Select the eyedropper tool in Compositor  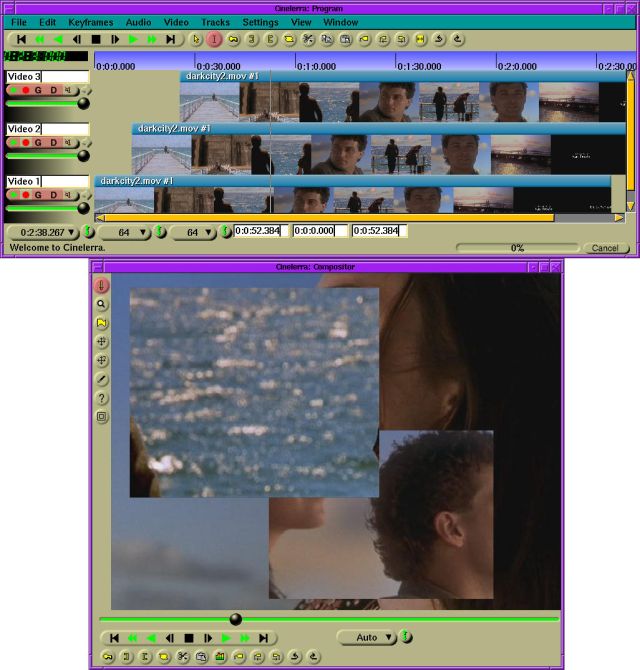click(102, 379)
